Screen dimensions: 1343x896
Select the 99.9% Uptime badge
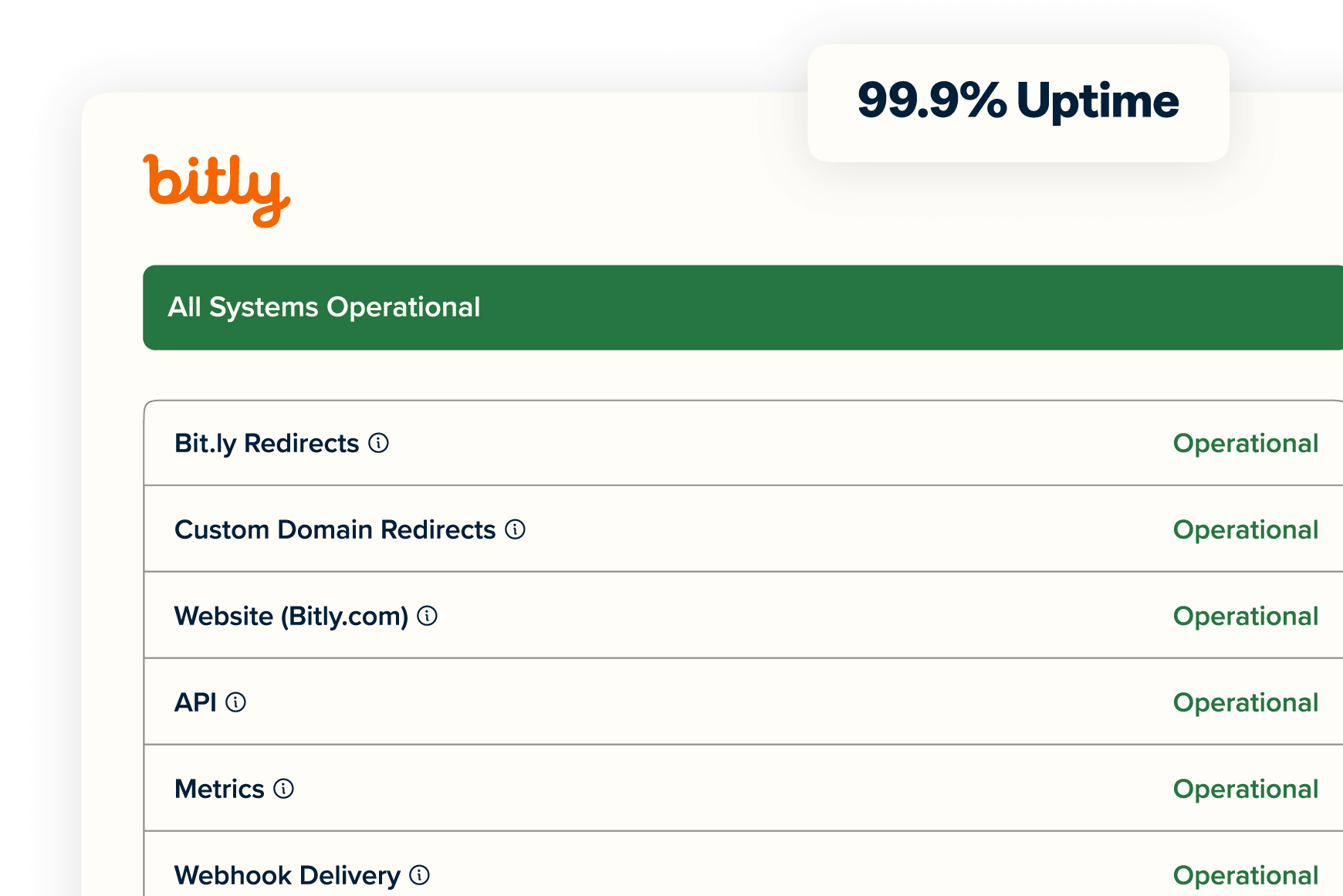[1017, 101]
